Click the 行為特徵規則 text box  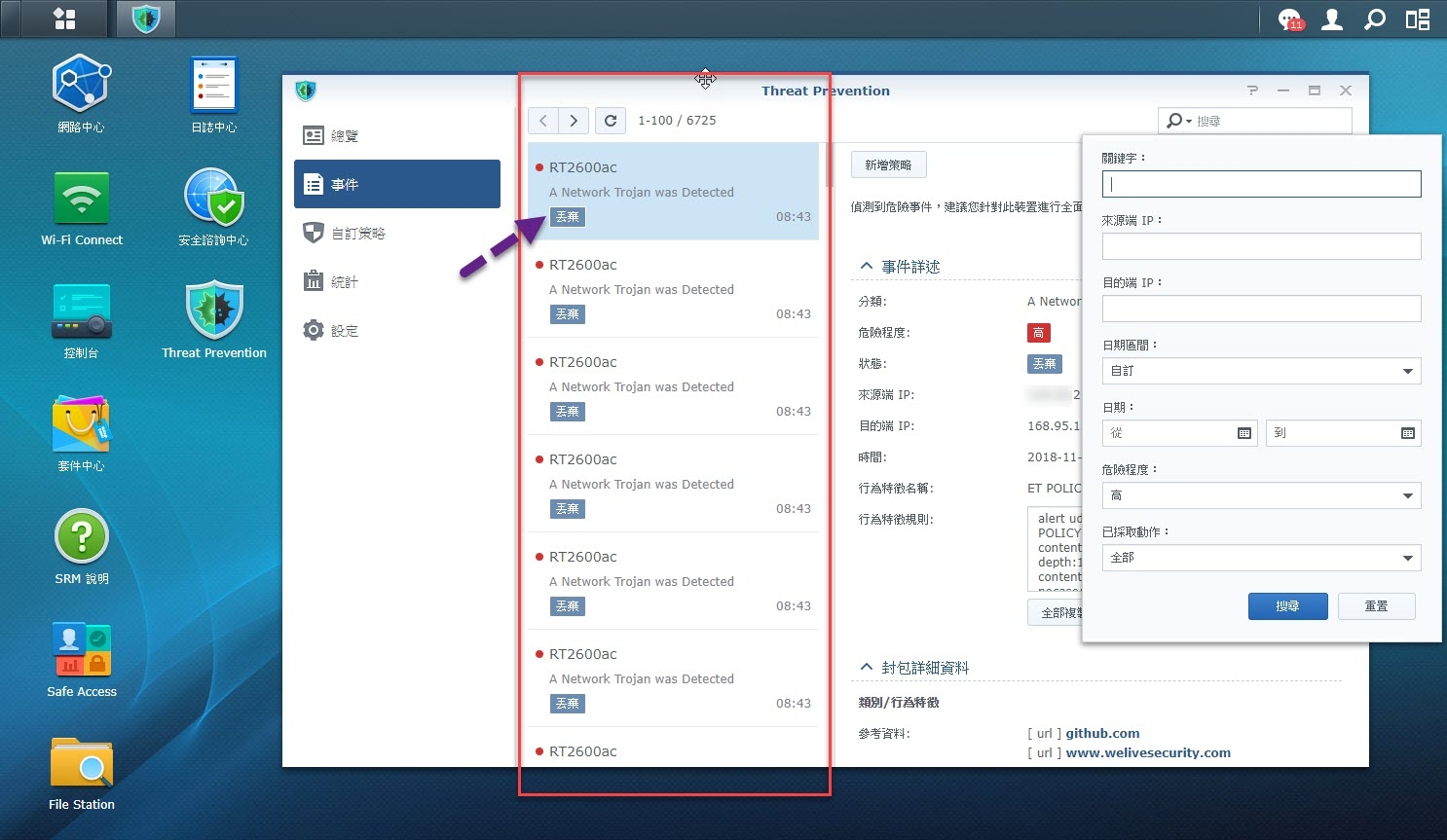(1056, 549)
